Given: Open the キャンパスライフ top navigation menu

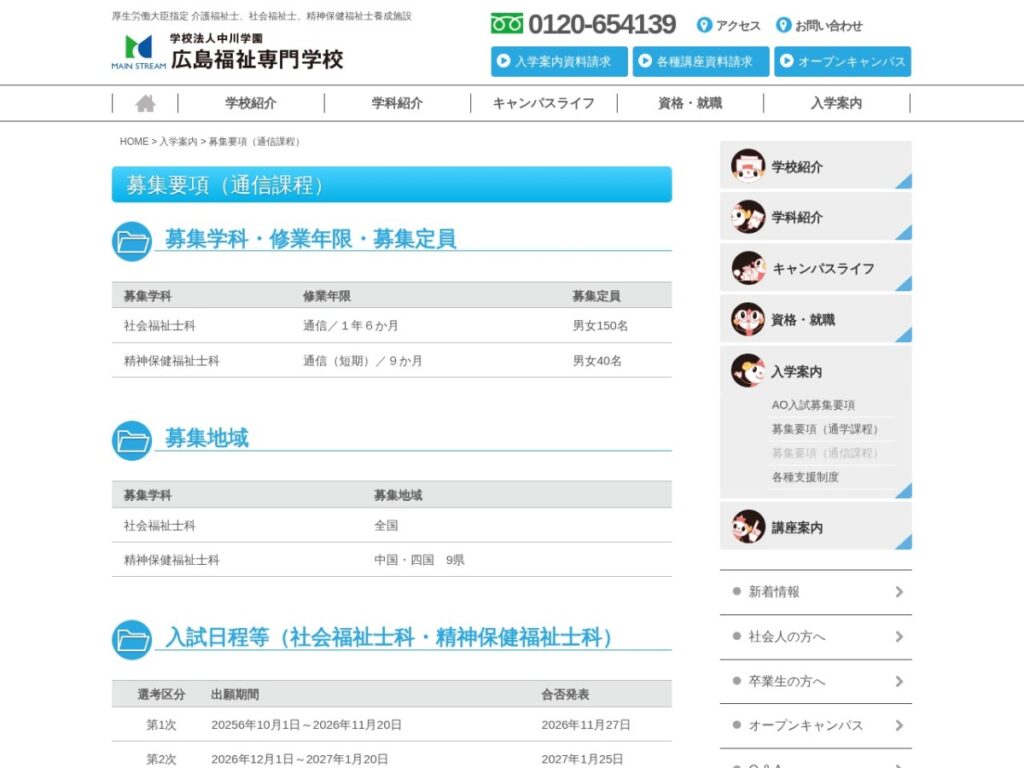Looking at the screenshot, I should pyautogui.click(x=543, y=103).
